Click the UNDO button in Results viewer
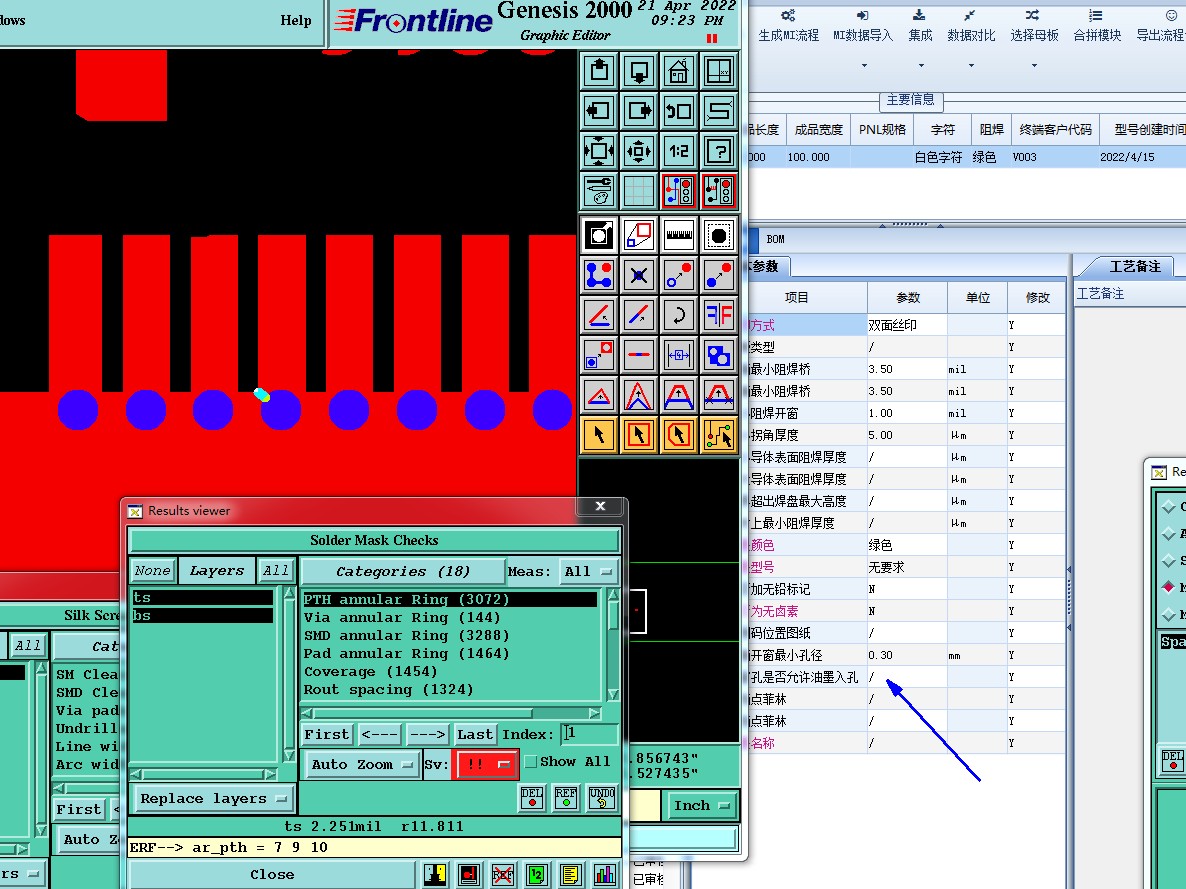The image size is (1186, 889). tap(602, 797)
